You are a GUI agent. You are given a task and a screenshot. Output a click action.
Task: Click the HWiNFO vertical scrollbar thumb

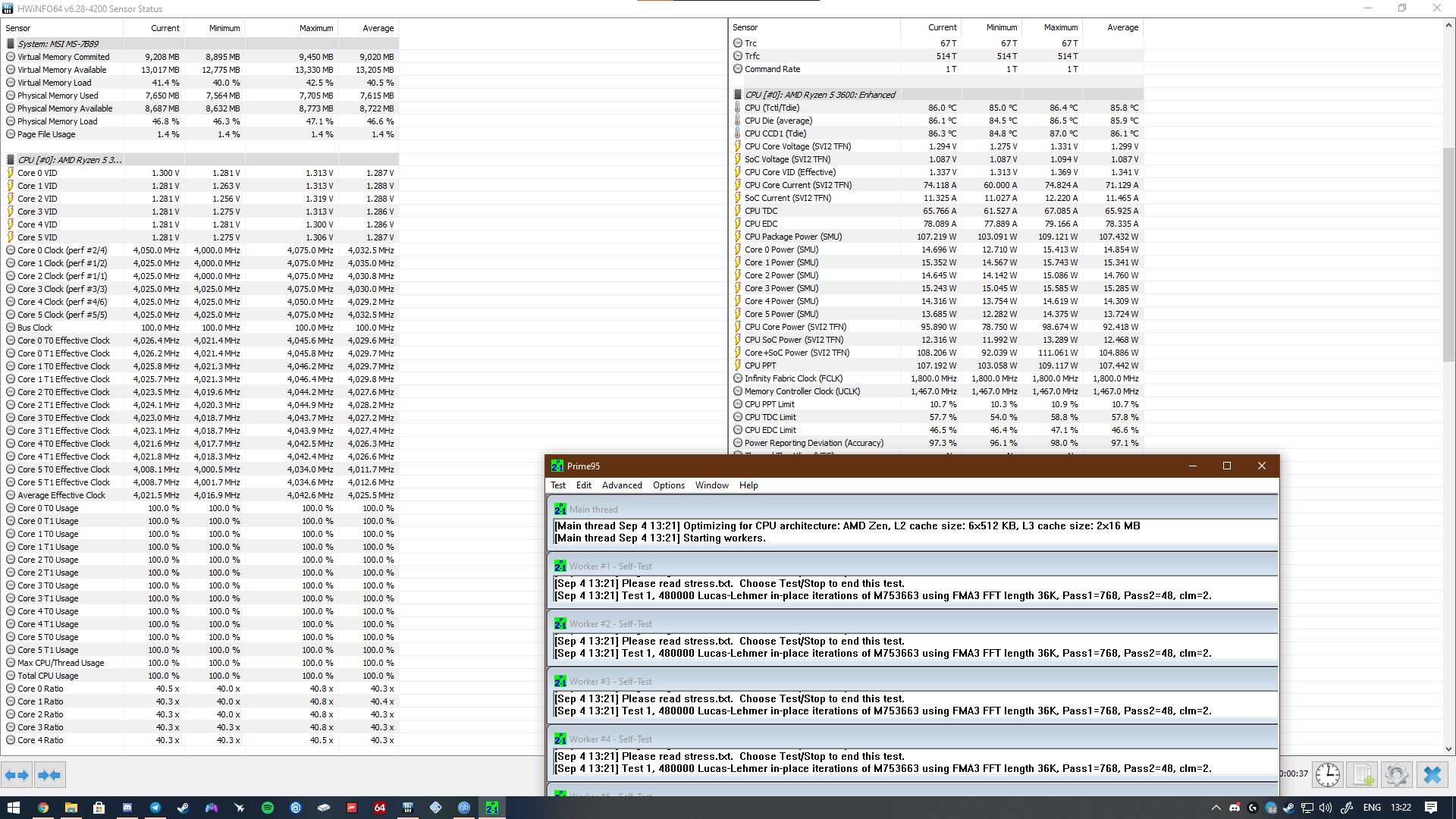coord(1448,254)
